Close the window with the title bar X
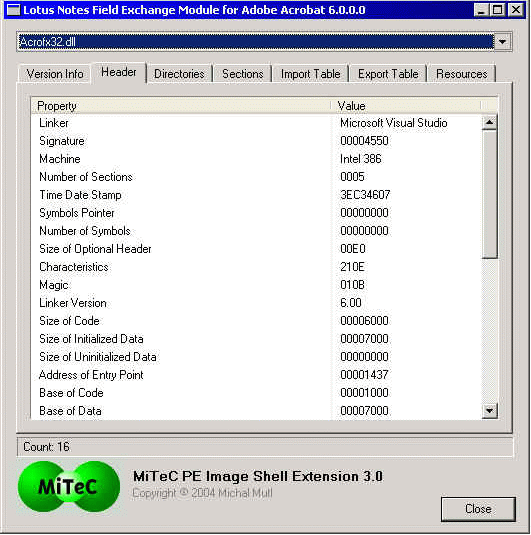The height and width of the screenshot is (535, 531). [516, 10]
